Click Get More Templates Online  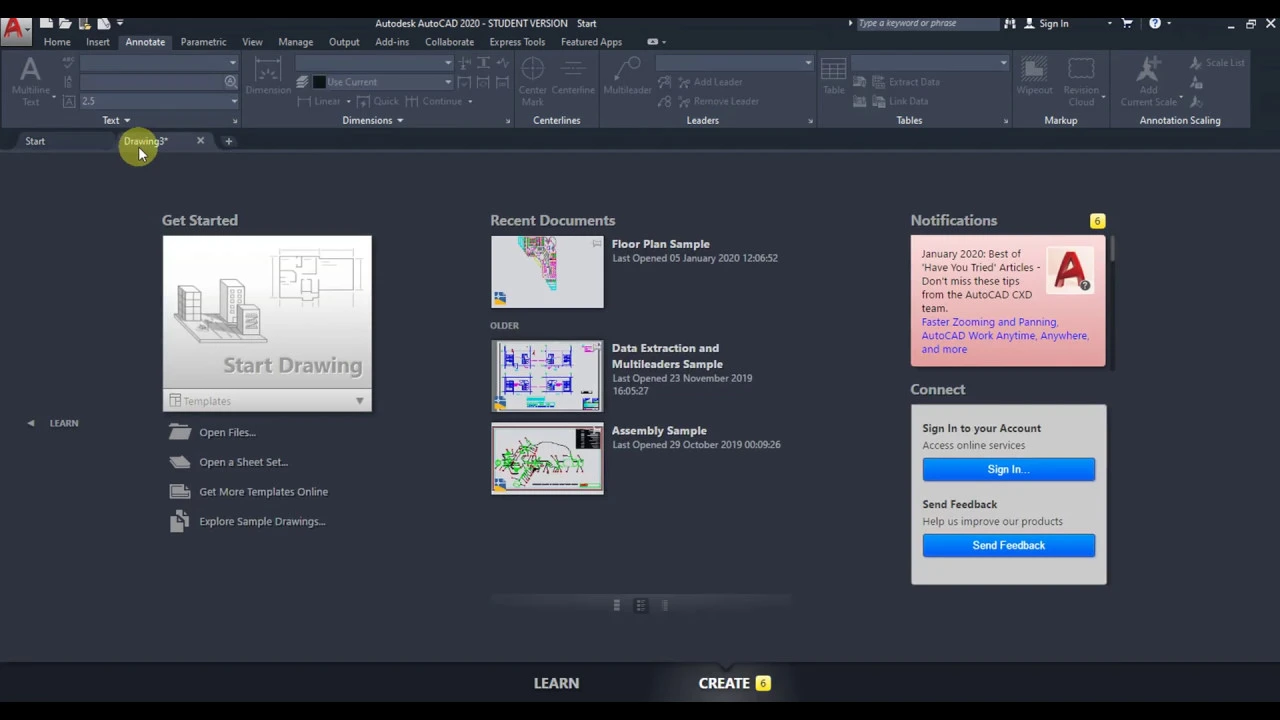tap(263, 491)
